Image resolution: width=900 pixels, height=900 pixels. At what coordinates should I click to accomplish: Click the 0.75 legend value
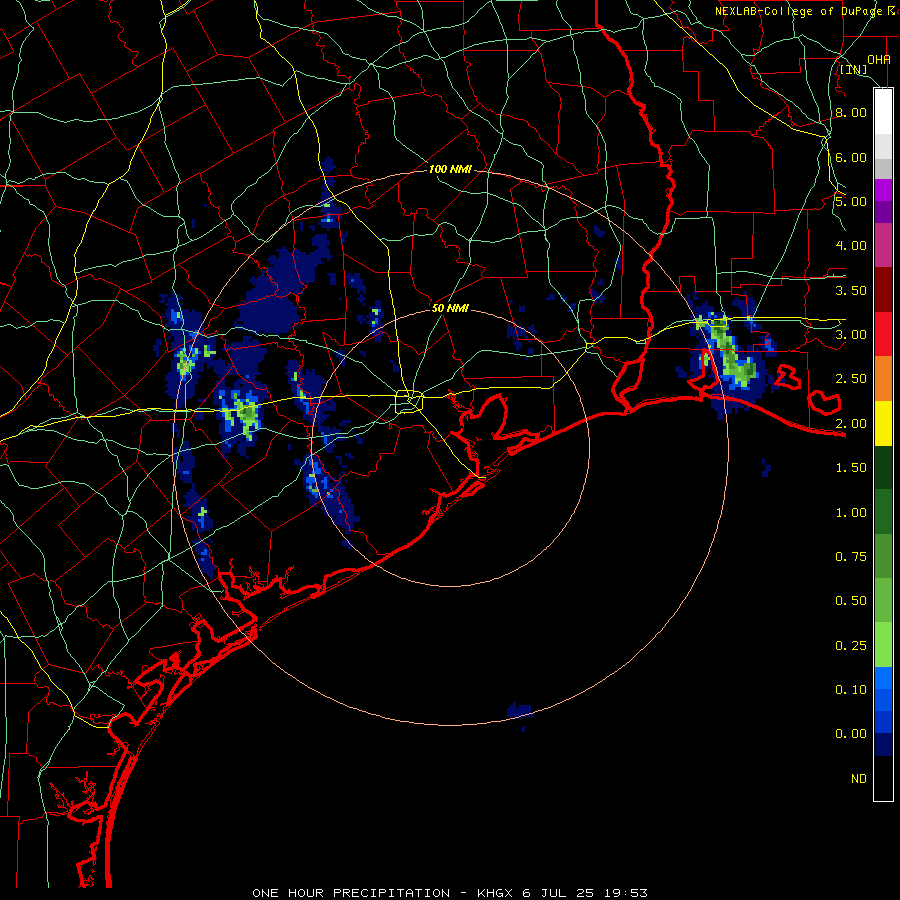pyautogui.click(x=851, y=557)
